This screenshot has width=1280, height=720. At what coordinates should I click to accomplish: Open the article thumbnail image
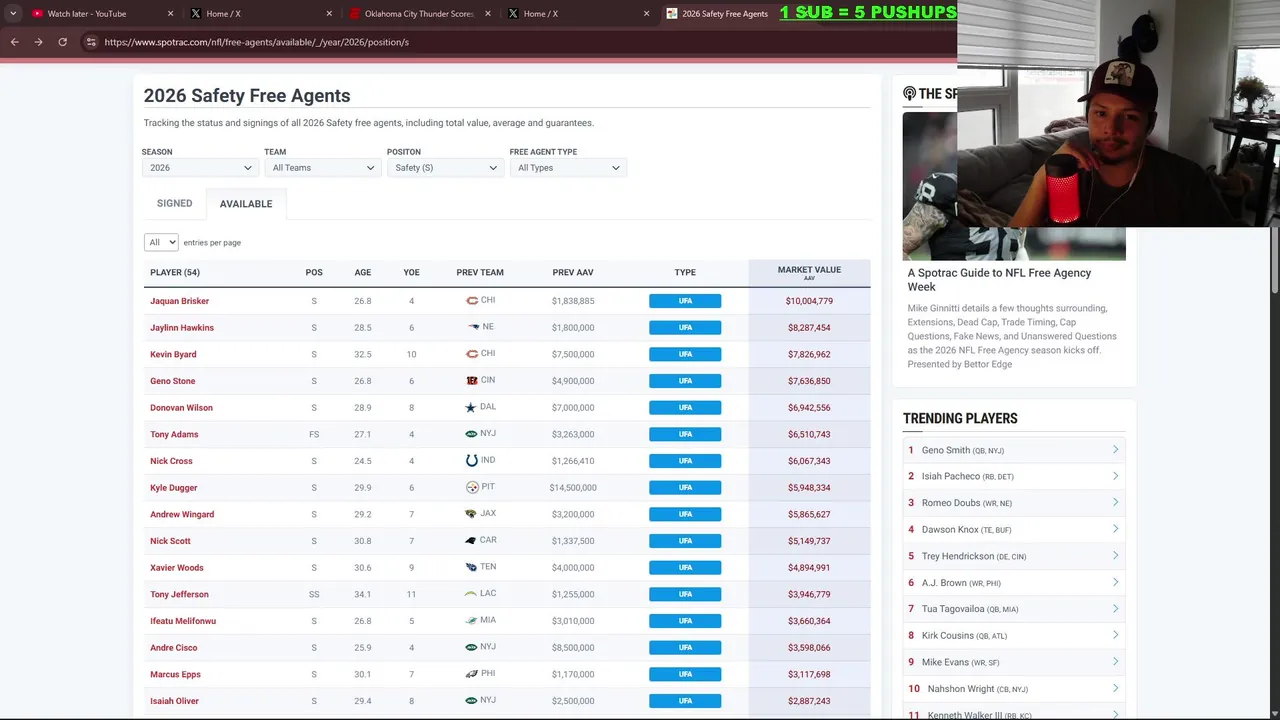[x=1014, y=185]
